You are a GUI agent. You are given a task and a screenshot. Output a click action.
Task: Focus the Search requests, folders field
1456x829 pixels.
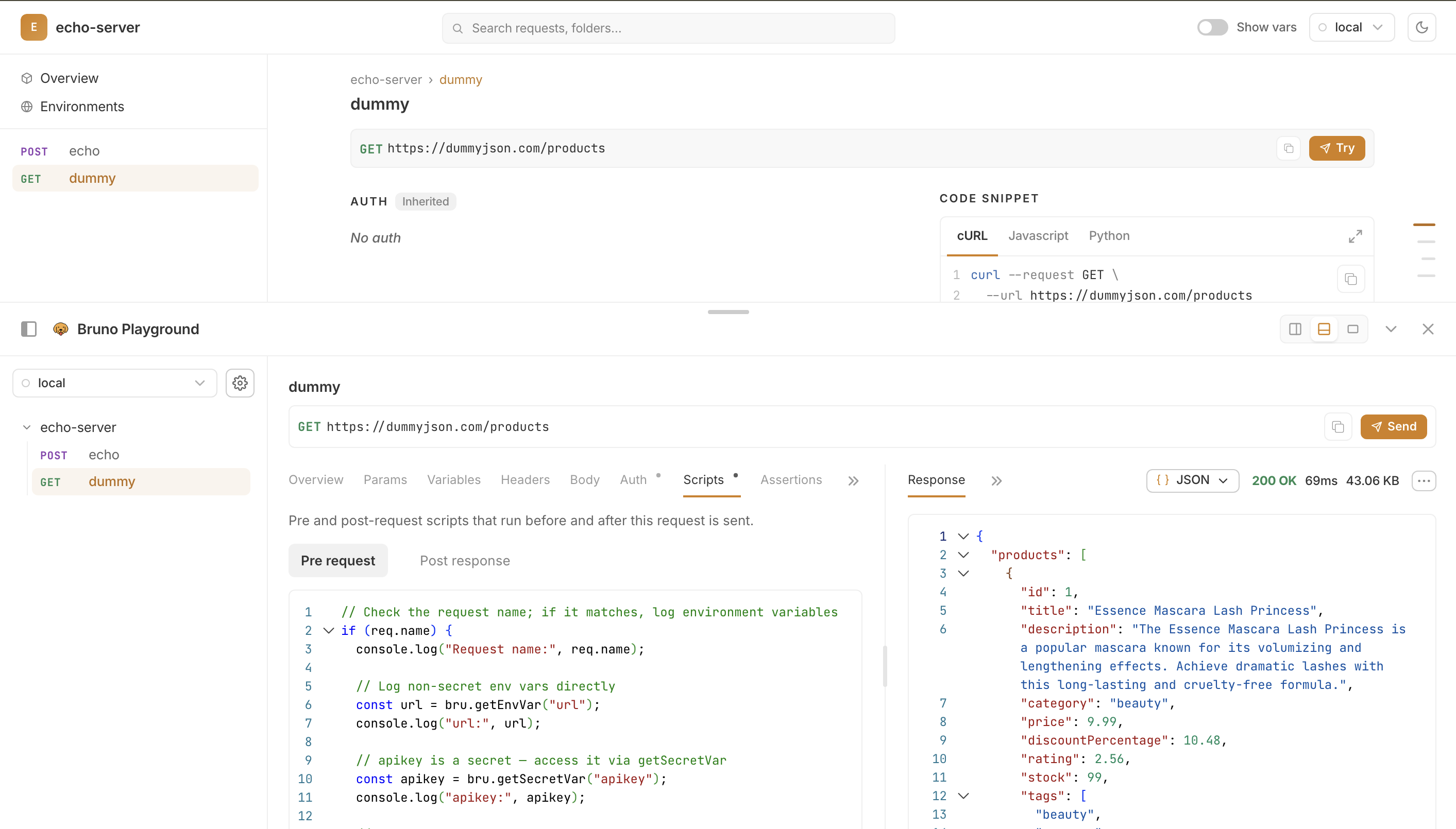[668, 28]
